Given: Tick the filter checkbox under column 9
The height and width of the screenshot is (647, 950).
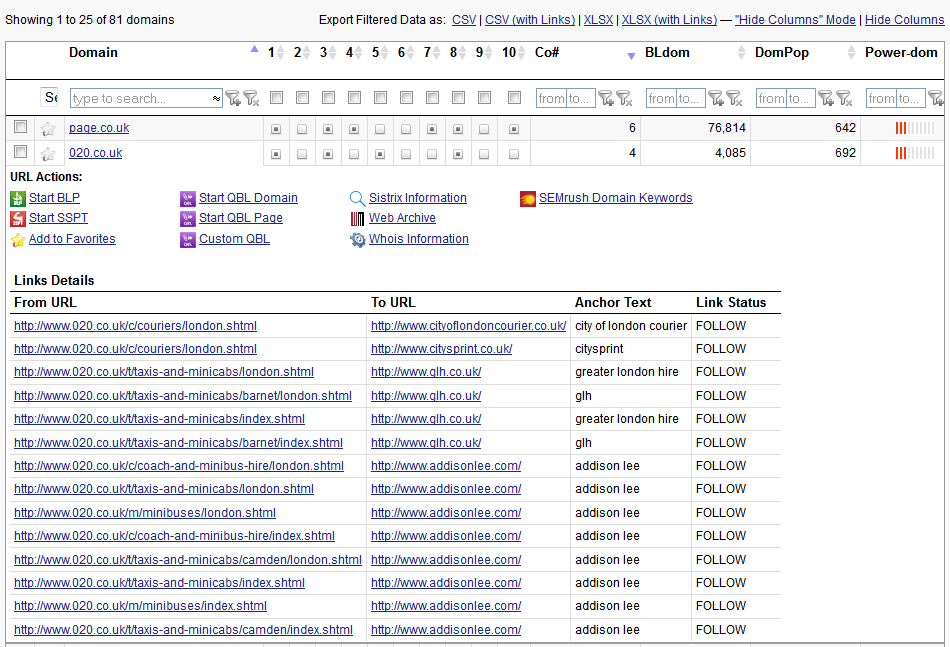Looking at the screenshot, I should click(x=485, y=98).
